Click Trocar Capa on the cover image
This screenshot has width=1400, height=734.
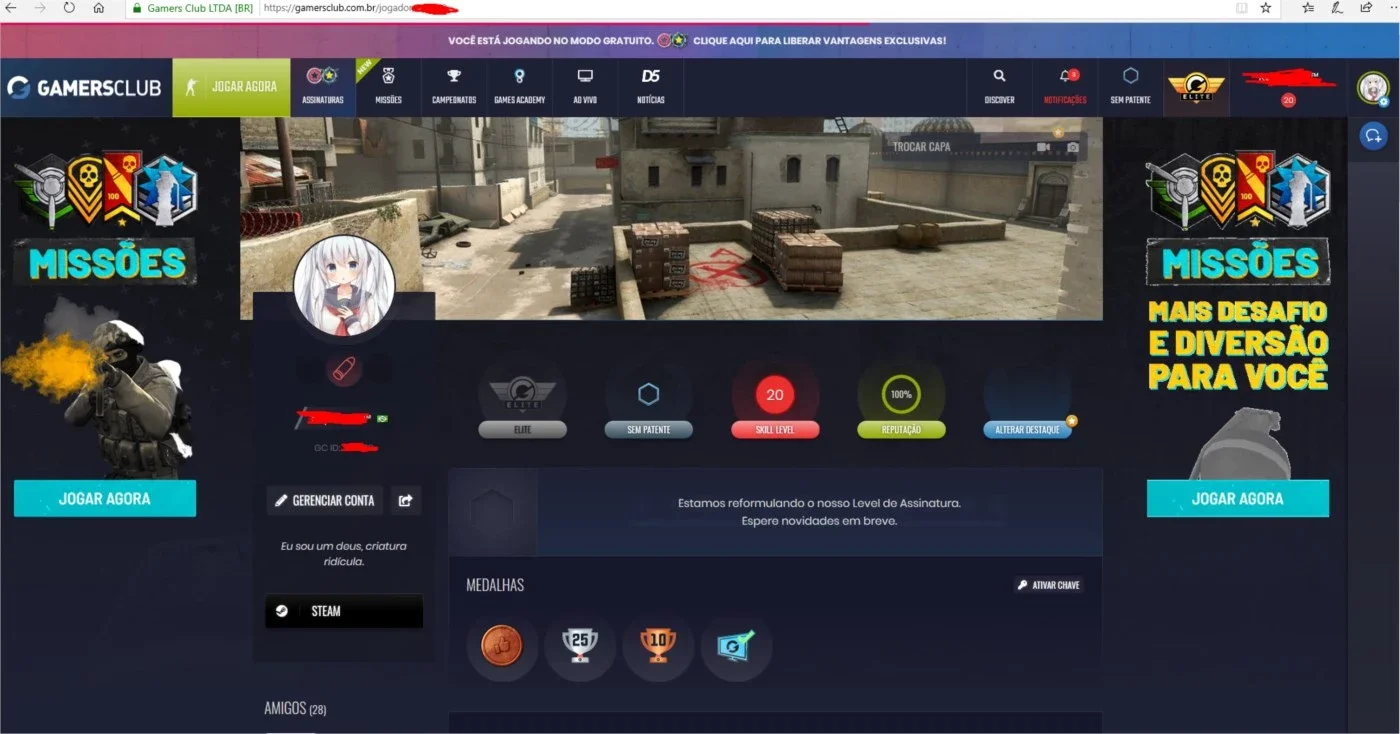(921, 147)
